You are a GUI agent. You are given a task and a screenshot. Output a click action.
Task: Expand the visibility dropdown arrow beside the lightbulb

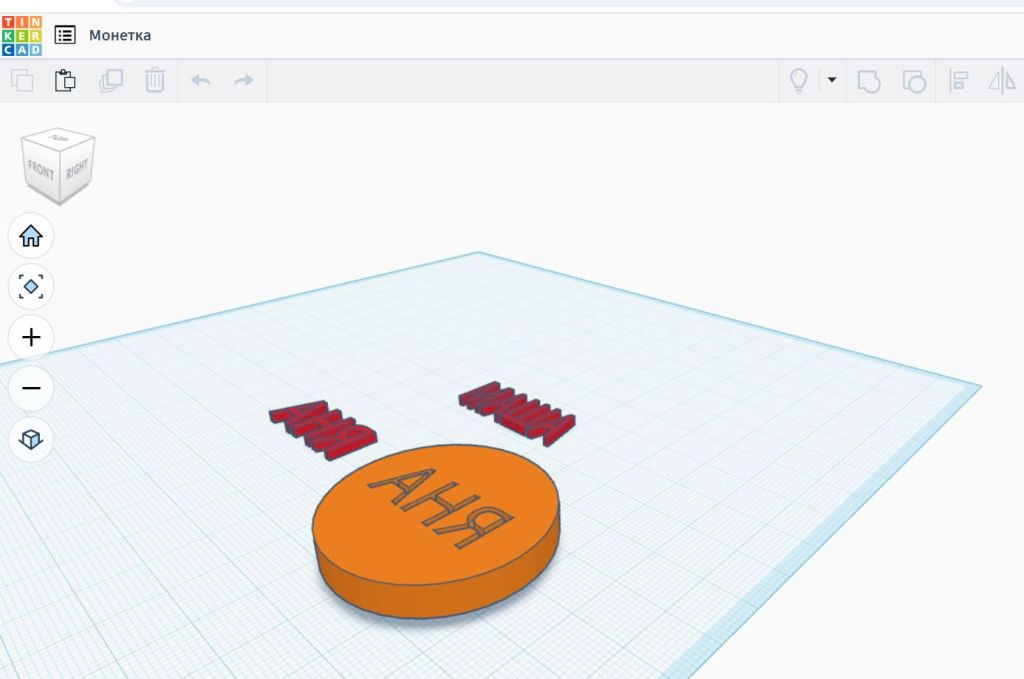831,80
